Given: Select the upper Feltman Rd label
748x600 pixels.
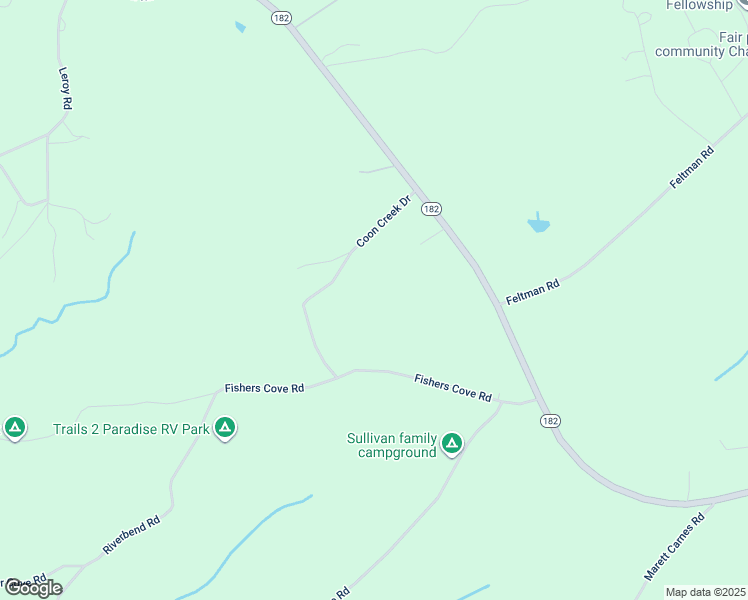Looking at the screenshot, I should (x=692, y=167).
